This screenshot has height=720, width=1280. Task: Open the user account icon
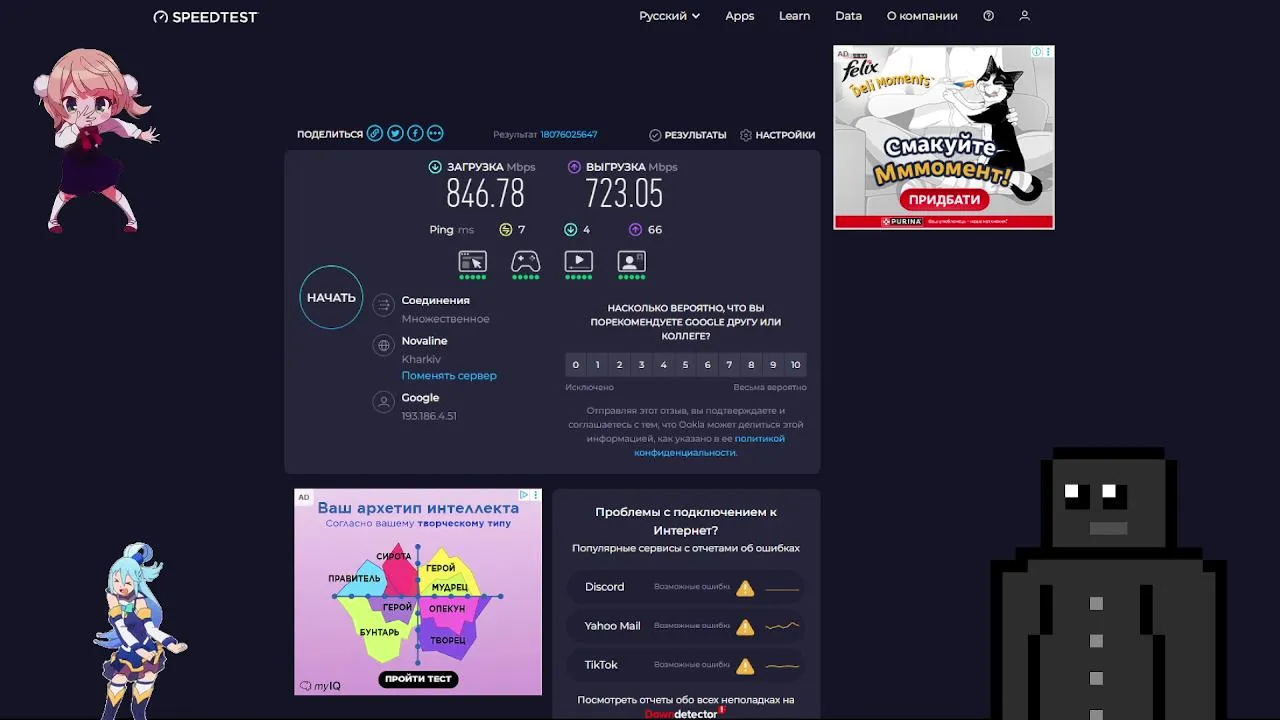[x=1024, y=16]
